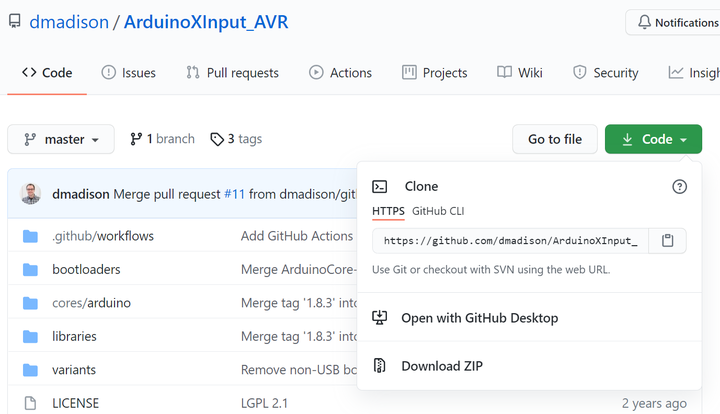Click the Clone help question mark icon
720x414 pixels.
680,186
